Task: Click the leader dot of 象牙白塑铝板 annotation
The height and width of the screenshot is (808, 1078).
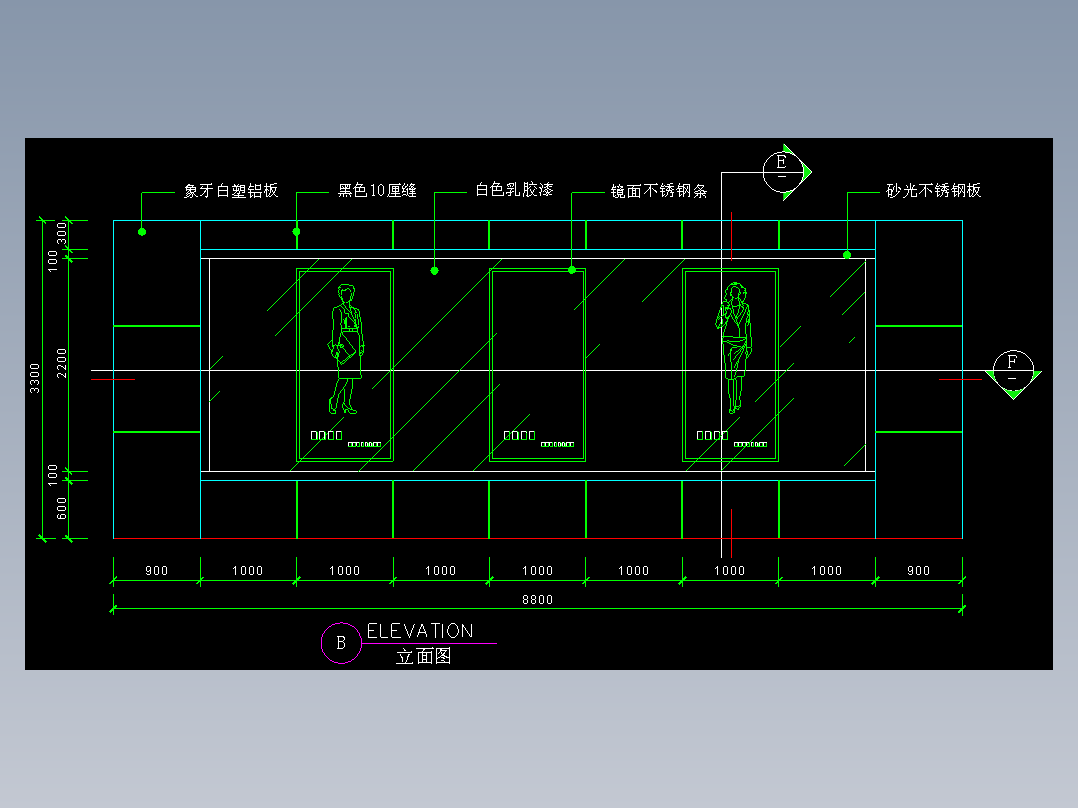Action: click(x=142, y=232)
